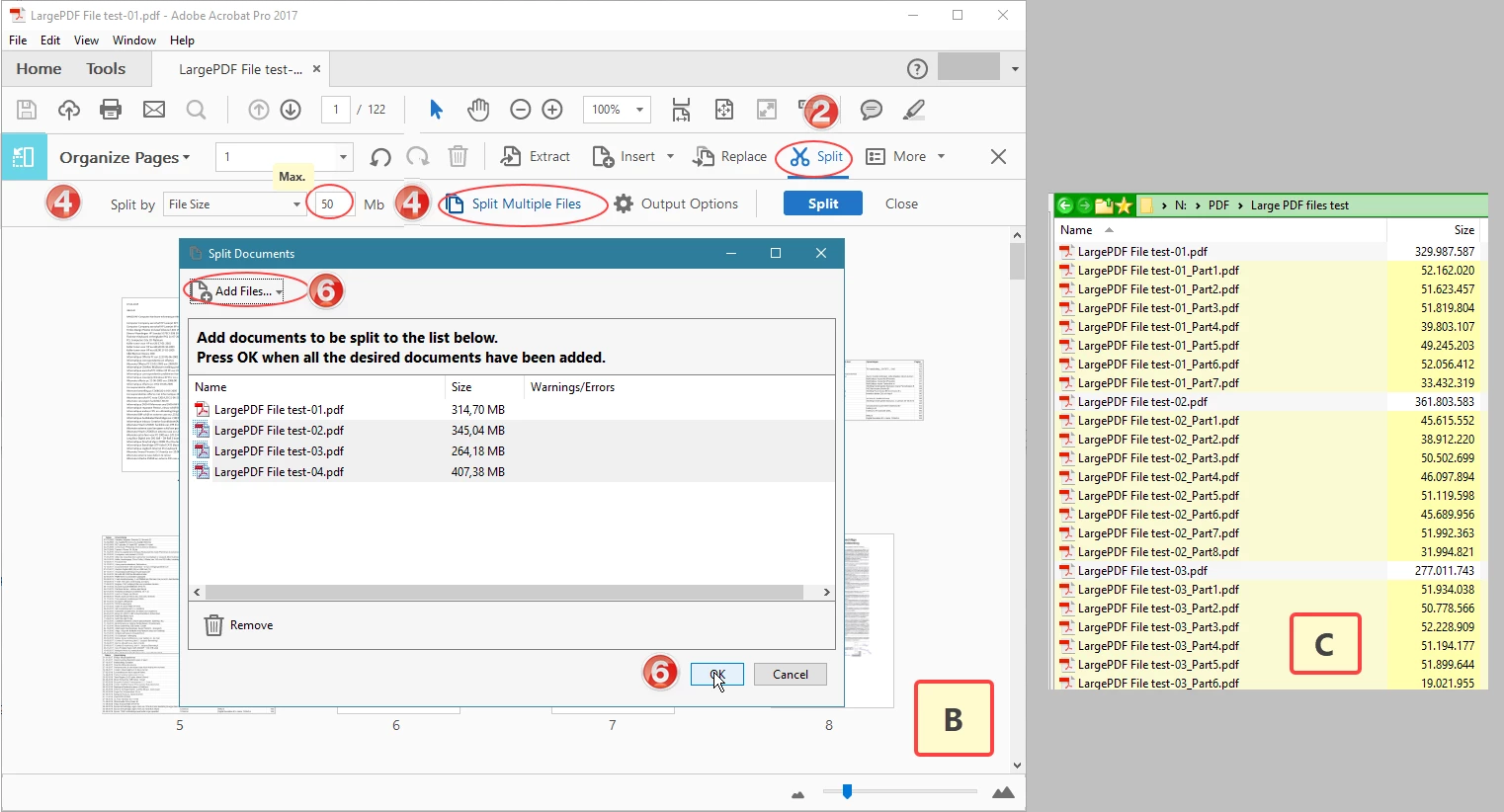
Task: Open the File menu
Action: (x=18, y=41)
